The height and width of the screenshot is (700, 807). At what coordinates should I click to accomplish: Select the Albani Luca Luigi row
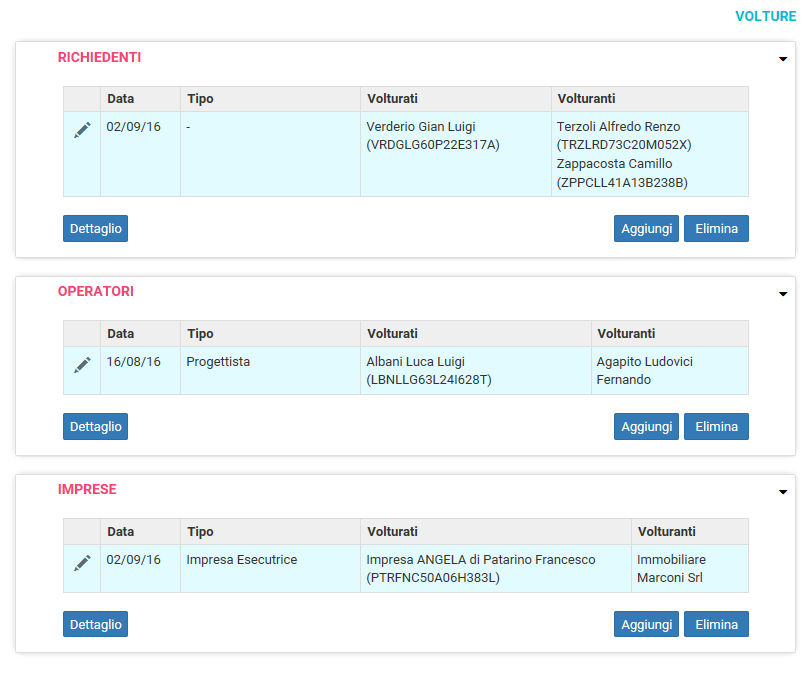[406, 371]
